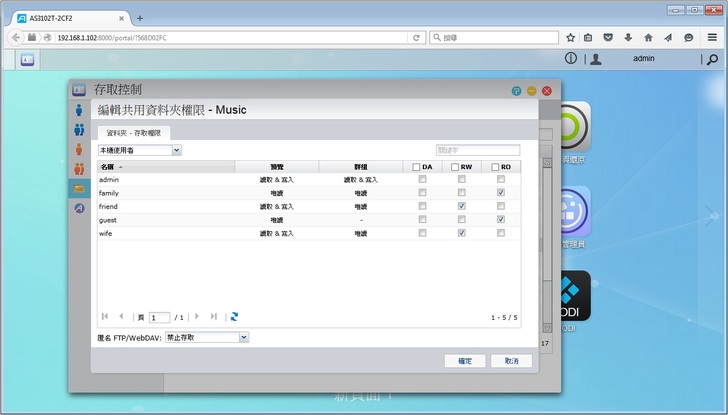
Task: Click the info icon in the portal top bar
Action: (571, 59)
